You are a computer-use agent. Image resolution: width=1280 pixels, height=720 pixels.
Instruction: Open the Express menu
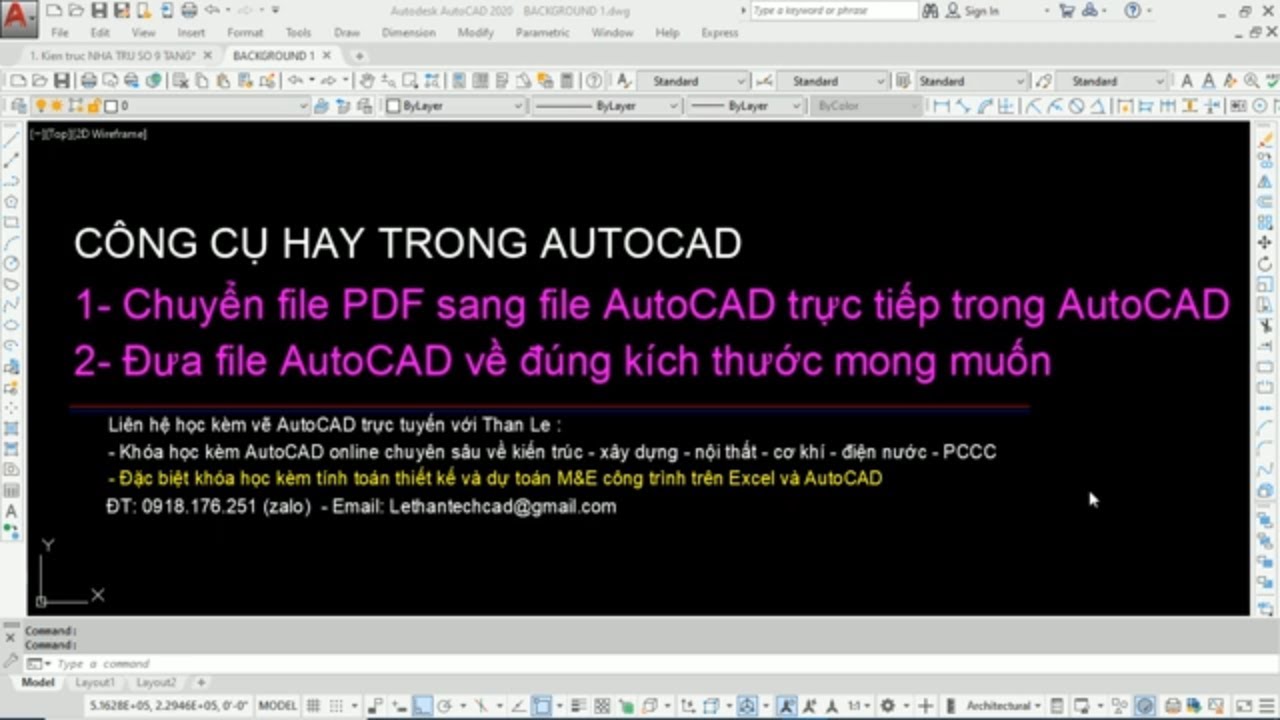720,33
